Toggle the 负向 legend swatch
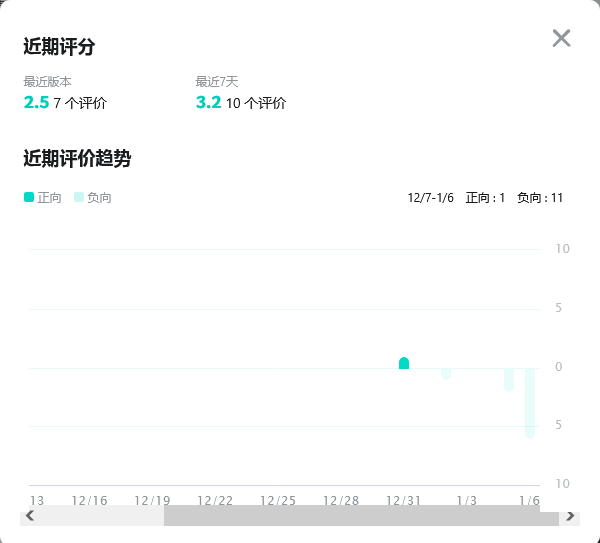Viewport: 600px width, 543px height. (79, 197)
